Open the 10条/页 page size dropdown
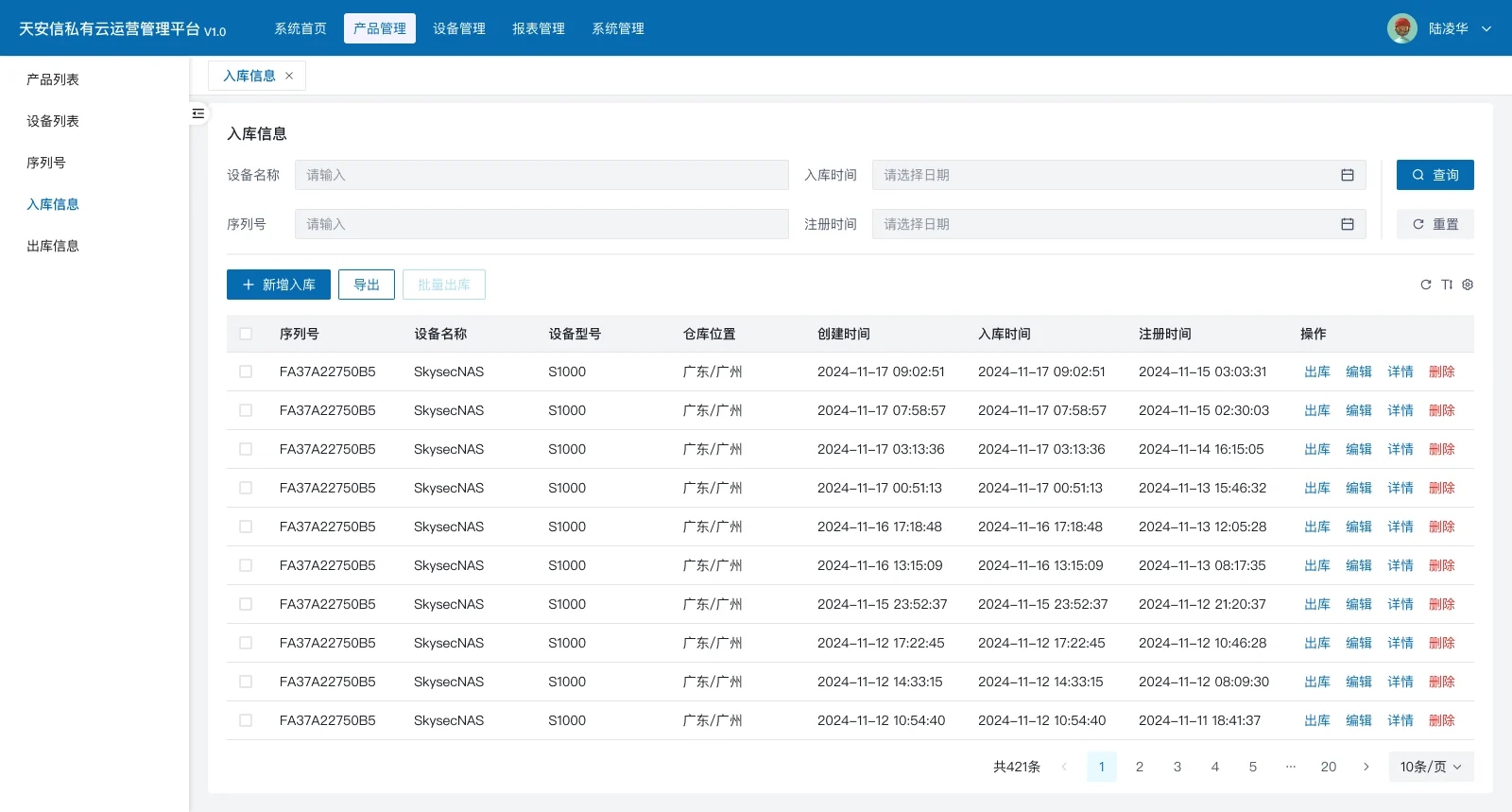The width and height of the screenshot is (1512, 812). point(1431,767)
